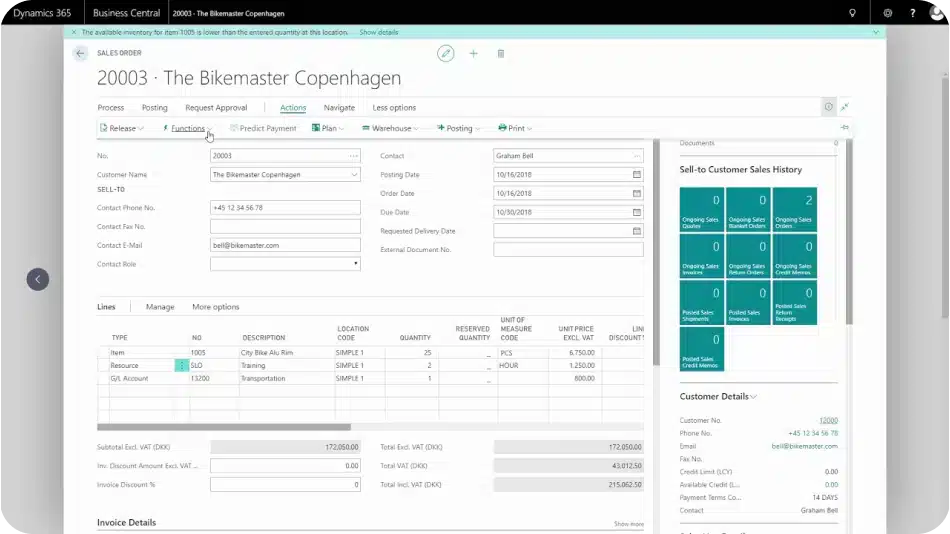Viewport: 950px width, 534px height.
Task: Click the Contact Fax No. field
Action: pyautogui.click(x=285, y=226)
